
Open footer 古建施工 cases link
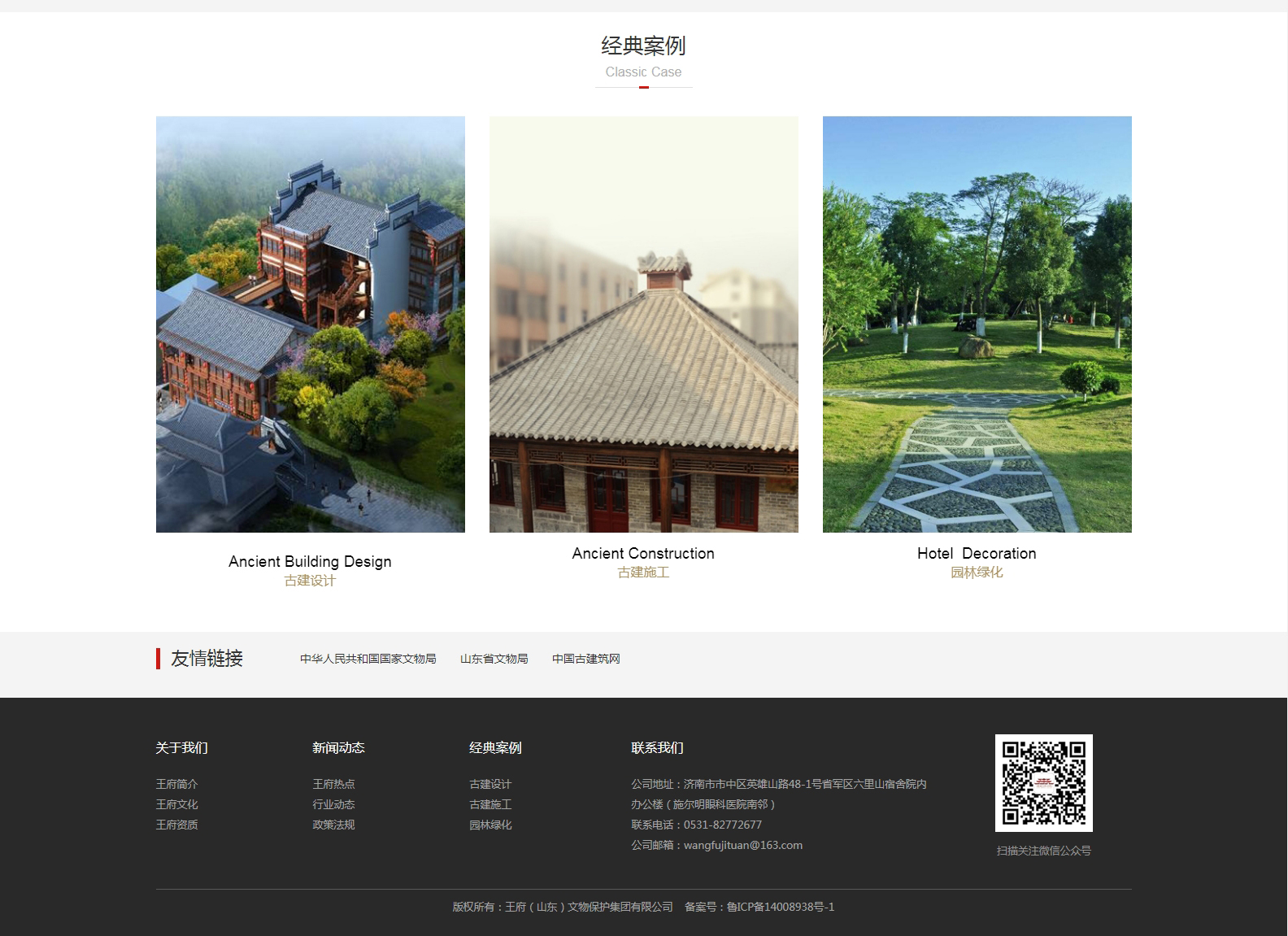coord(490,804)
